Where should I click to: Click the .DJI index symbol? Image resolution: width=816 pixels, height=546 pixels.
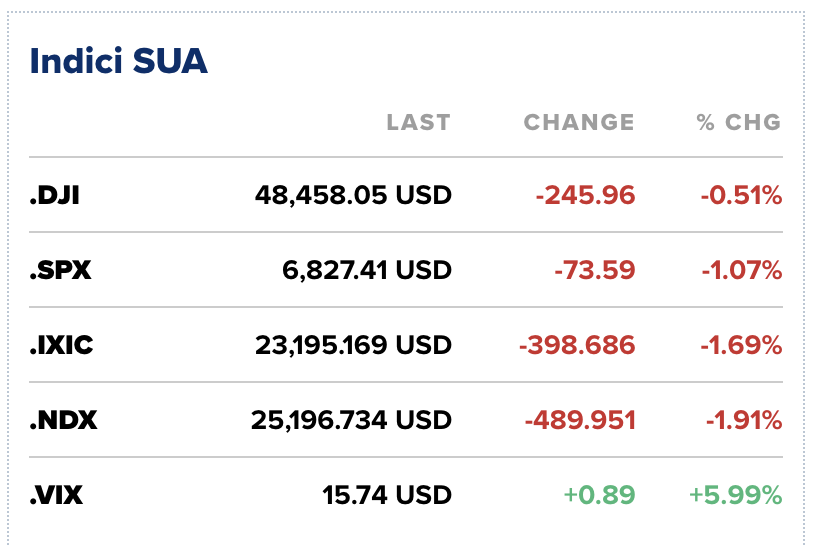pyautogui.click(x=54, y=195)
